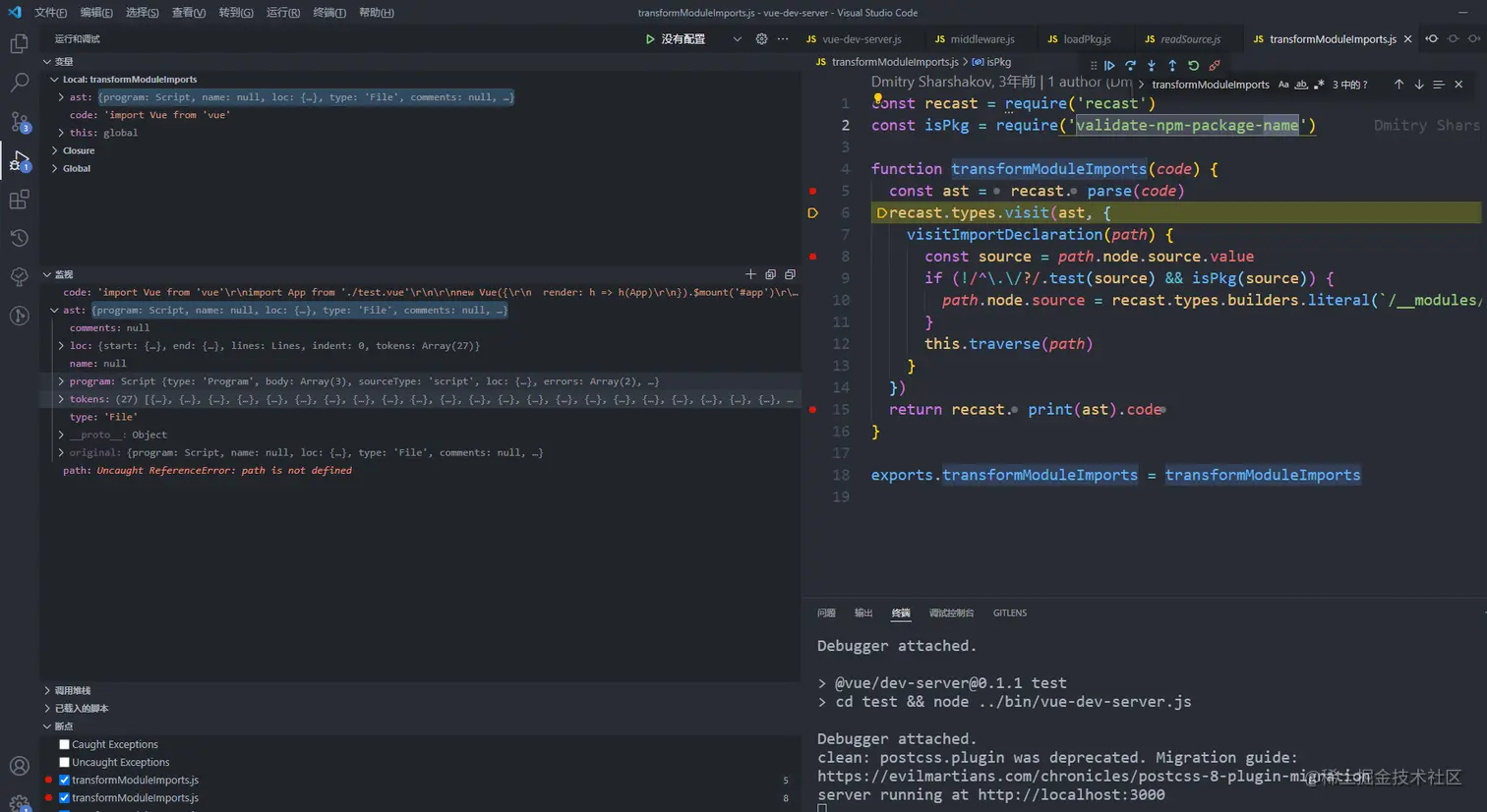The width and height of the screenshot is (1487, 812).
Task: Open the Accounts icon in activity bar
Action: [19, 766]
